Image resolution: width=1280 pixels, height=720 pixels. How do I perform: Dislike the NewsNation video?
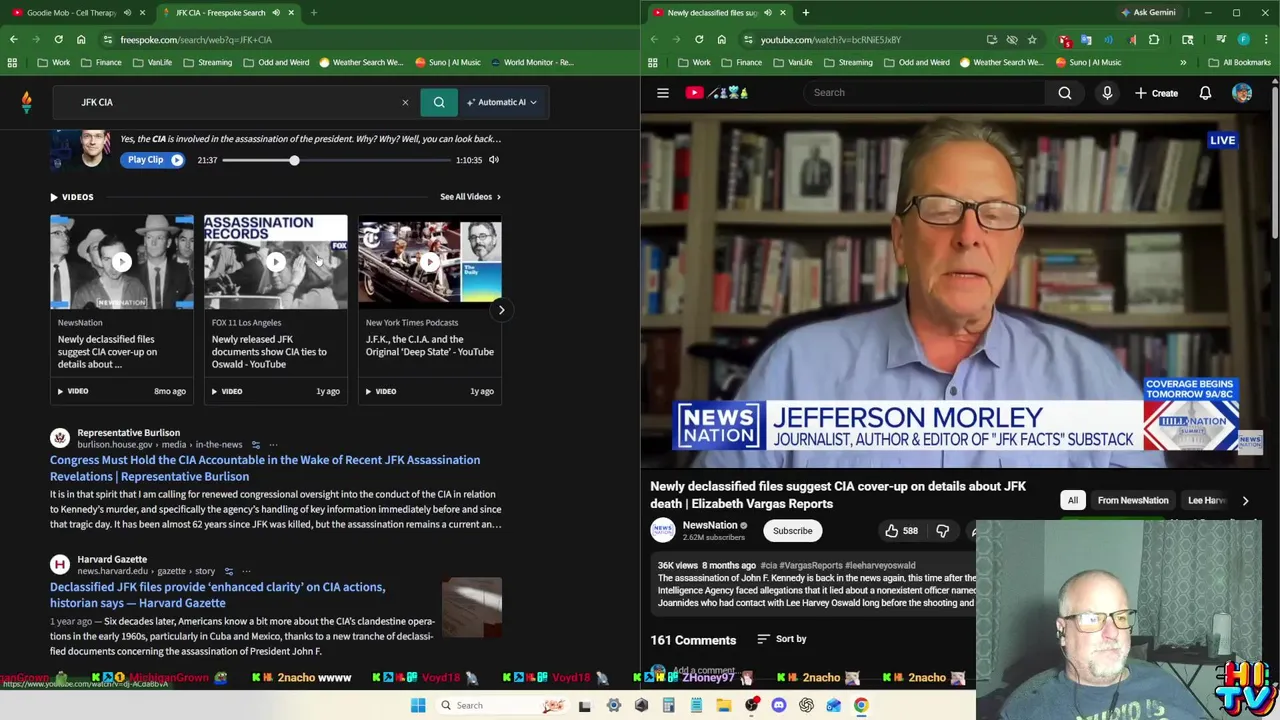click(942, 531)
